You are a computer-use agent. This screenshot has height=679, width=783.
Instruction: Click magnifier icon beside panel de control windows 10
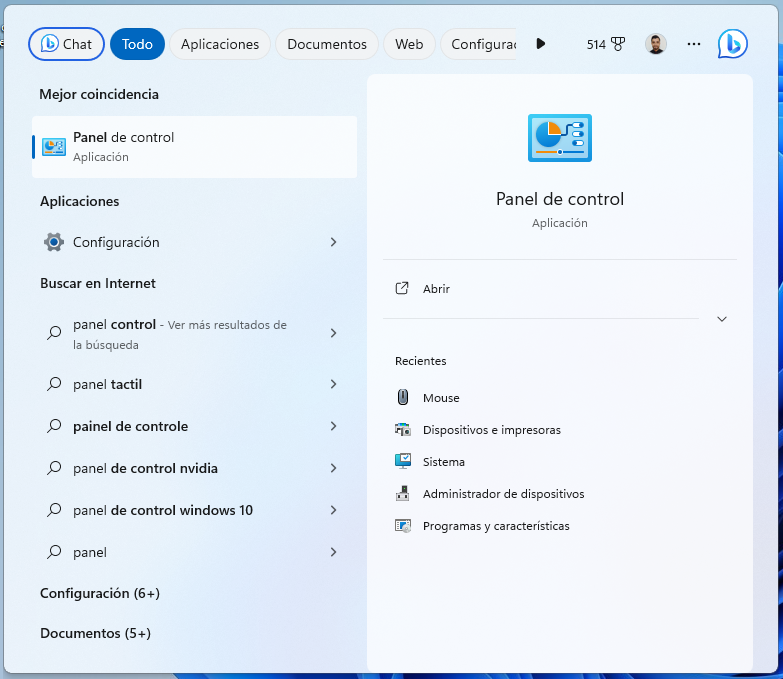tap(54, 510)
